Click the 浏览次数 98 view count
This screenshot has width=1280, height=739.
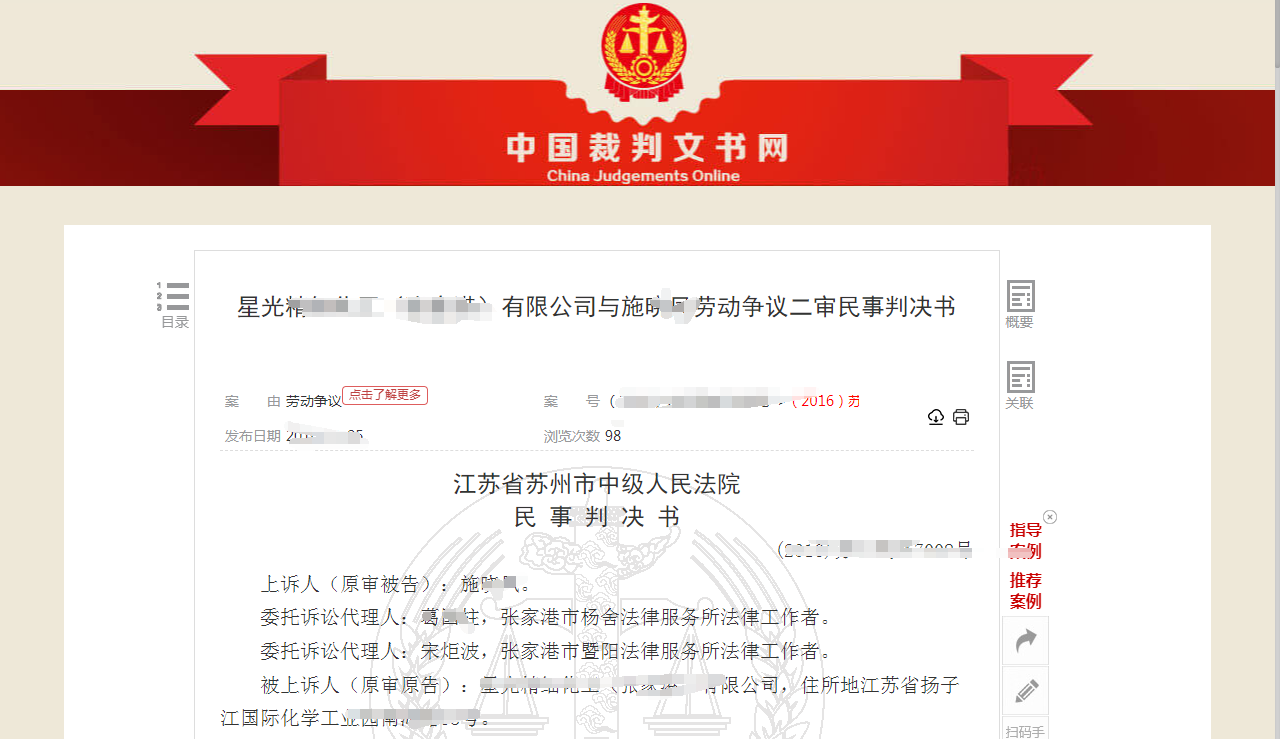coord(582,436)
